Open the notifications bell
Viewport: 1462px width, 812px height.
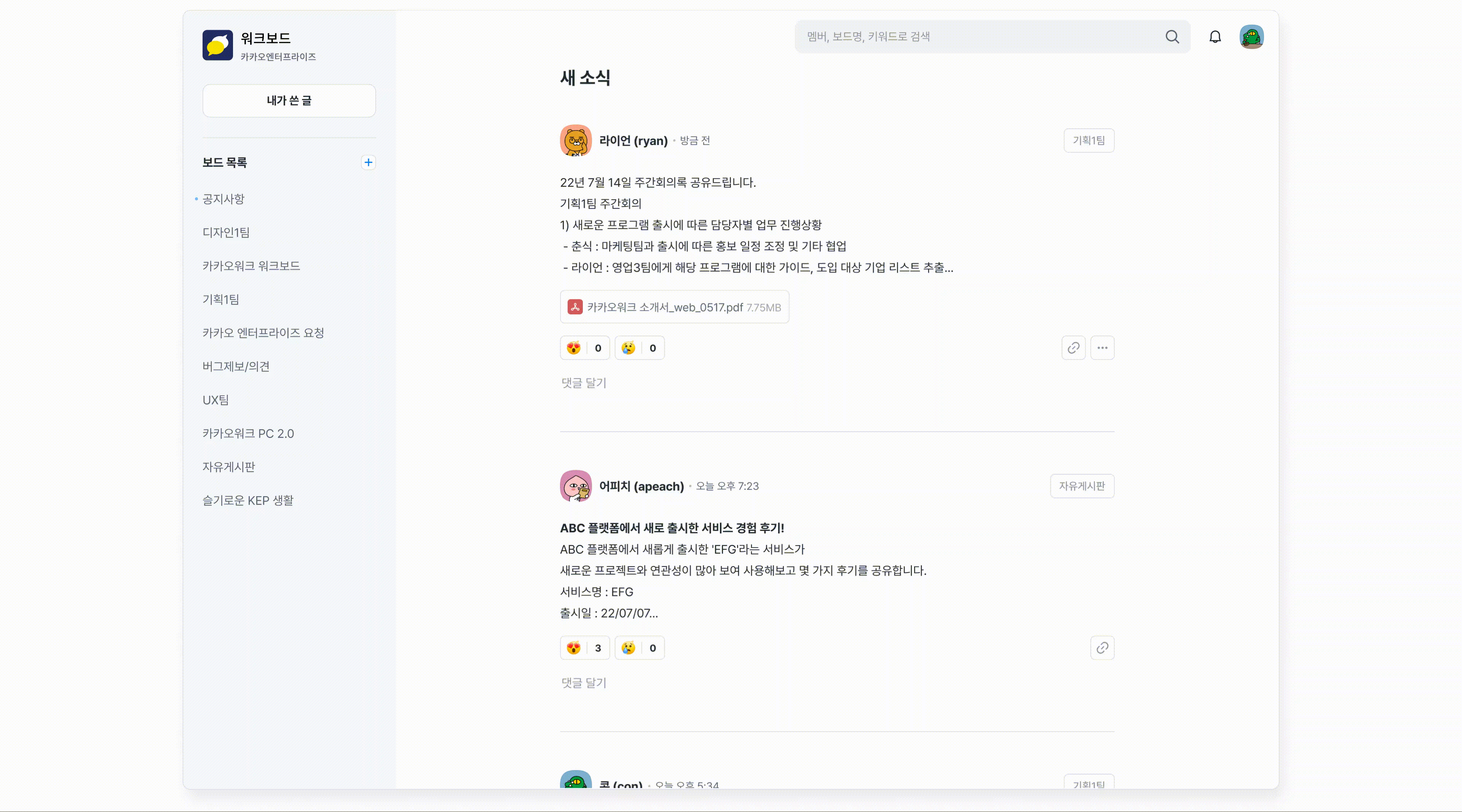coord(1215,37)
